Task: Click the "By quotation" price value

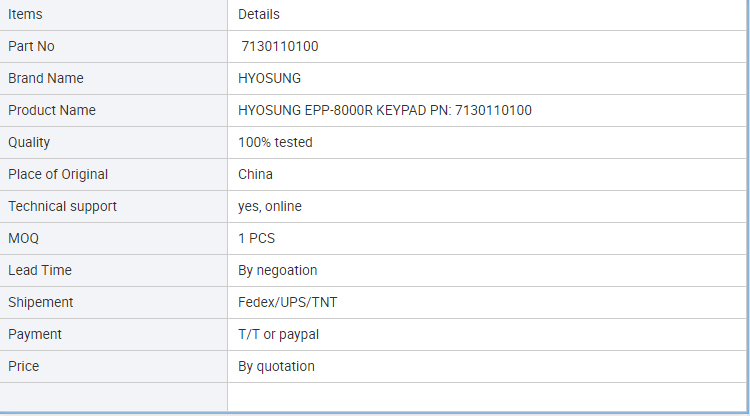Action: (276, 366)
